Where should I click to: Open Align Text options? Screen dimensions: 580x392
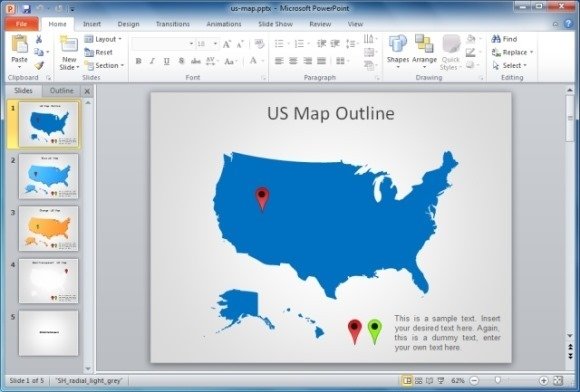pos(370,52)
